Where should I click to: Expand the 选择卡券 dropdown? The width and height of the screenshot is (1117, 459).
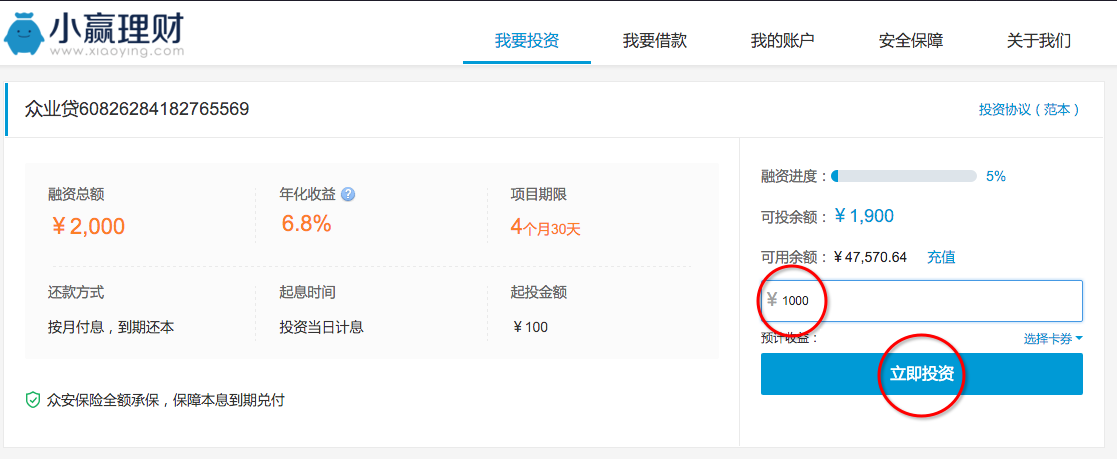pos(1053,339)
